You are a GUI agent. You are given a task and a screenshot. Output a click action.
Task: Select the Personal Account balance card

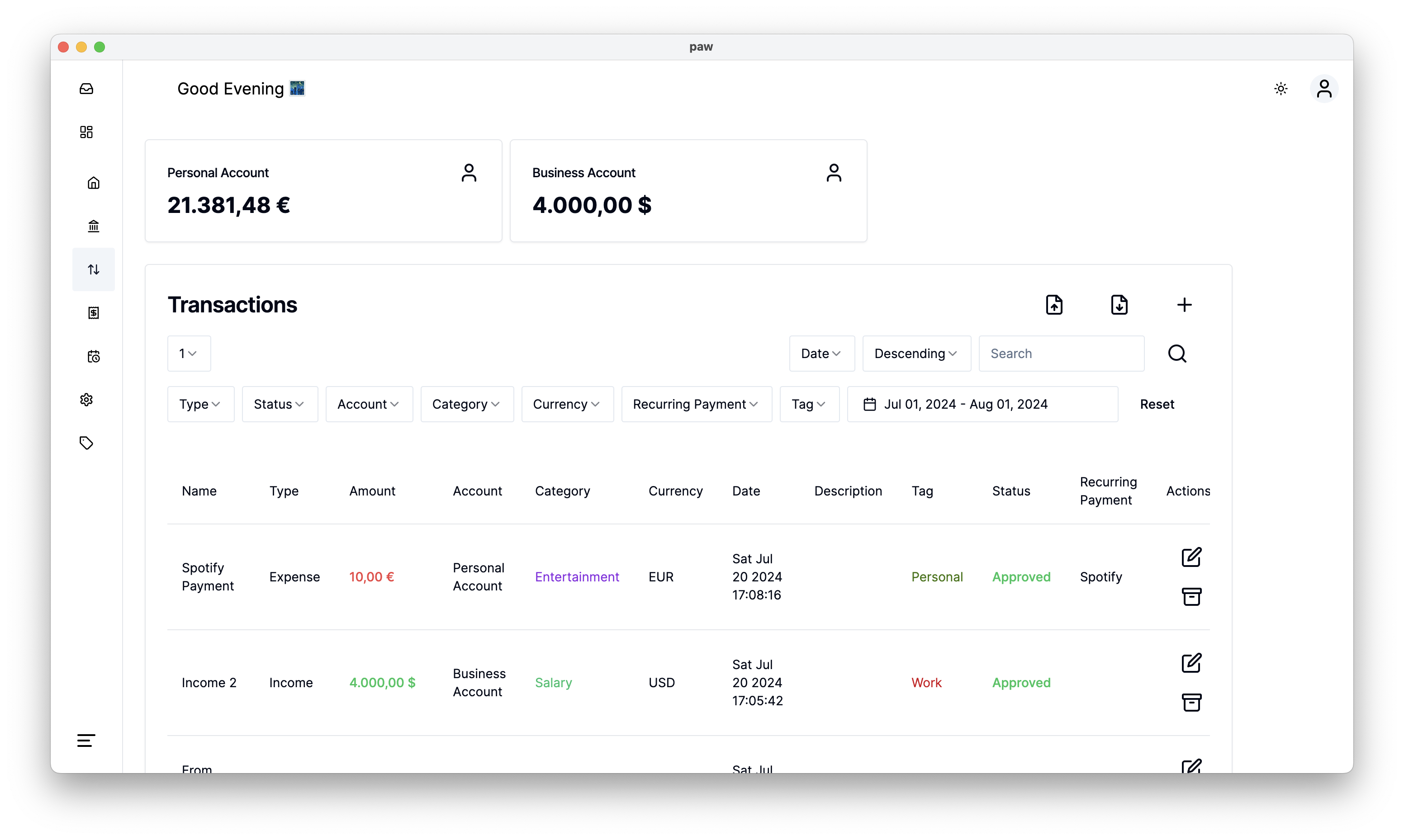tap(323, 191)
